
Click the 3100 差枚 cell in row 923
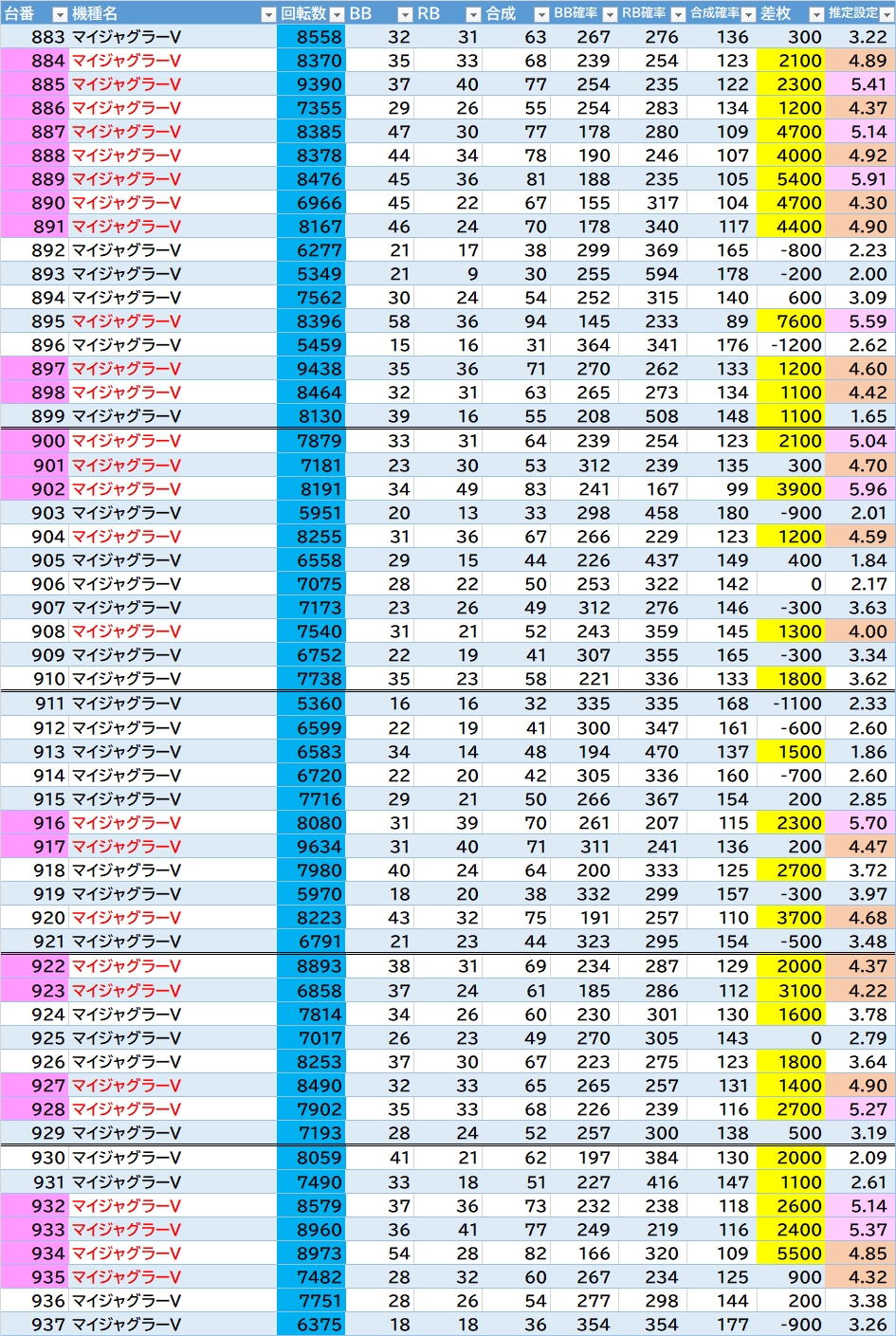point(791,991)
